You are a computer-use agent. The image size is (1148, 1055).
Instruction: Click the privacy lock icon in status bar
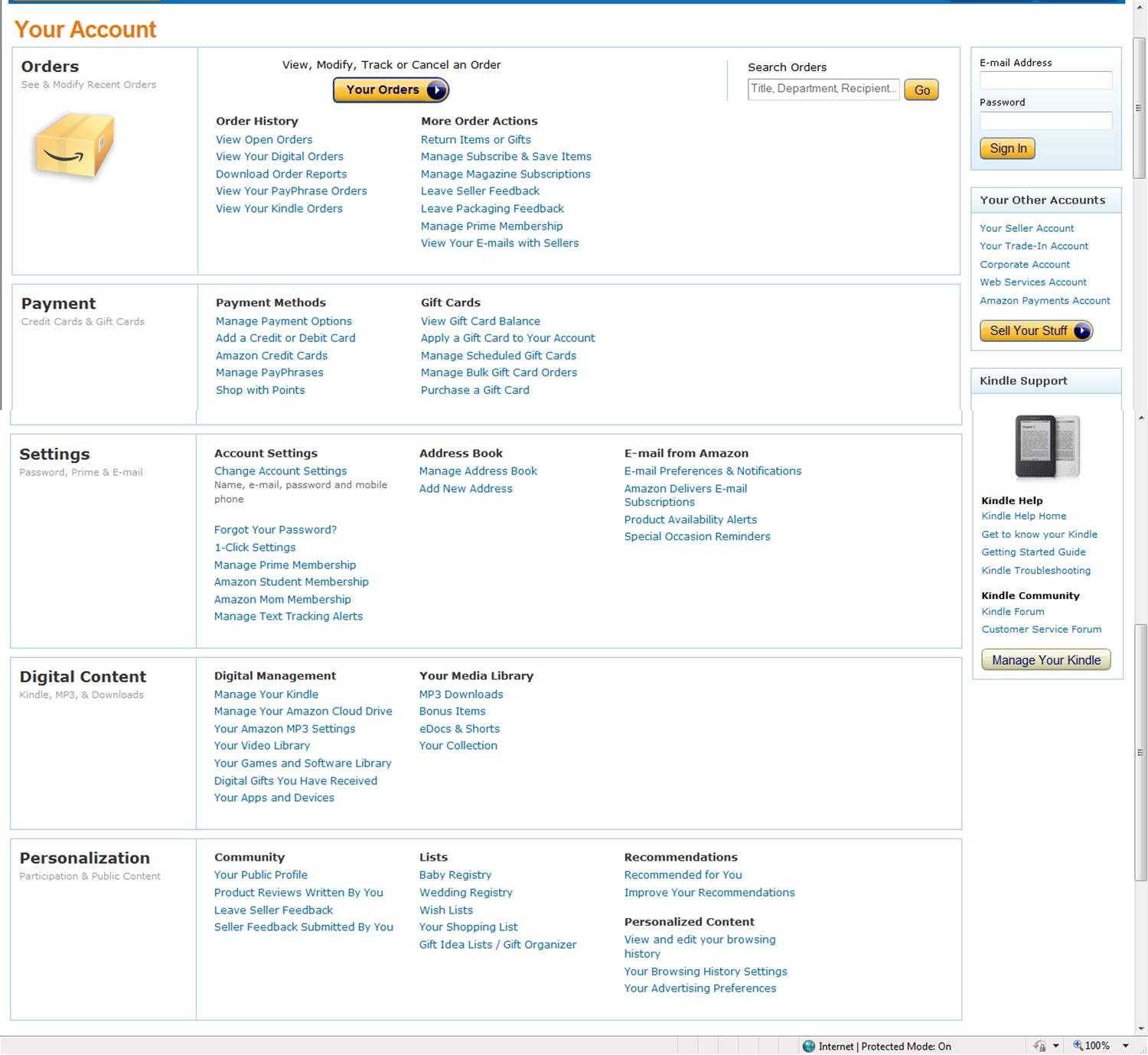pos(1039,1046)
